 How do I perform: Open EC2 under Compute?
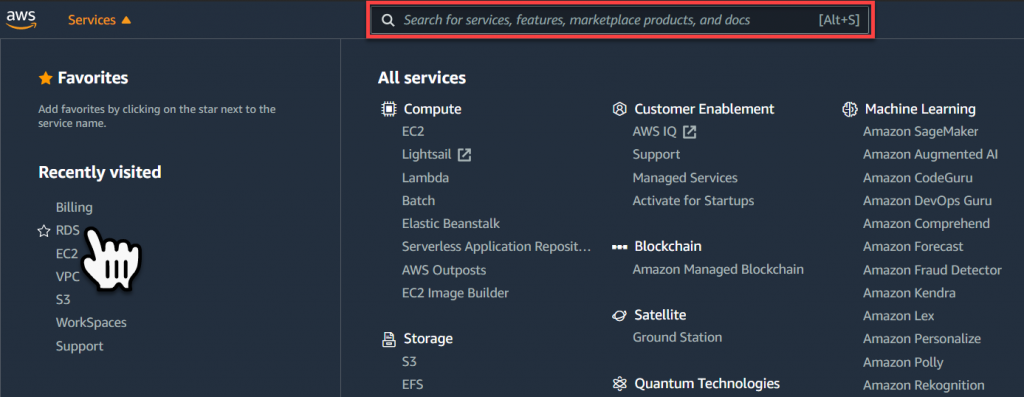click(413, 131)
